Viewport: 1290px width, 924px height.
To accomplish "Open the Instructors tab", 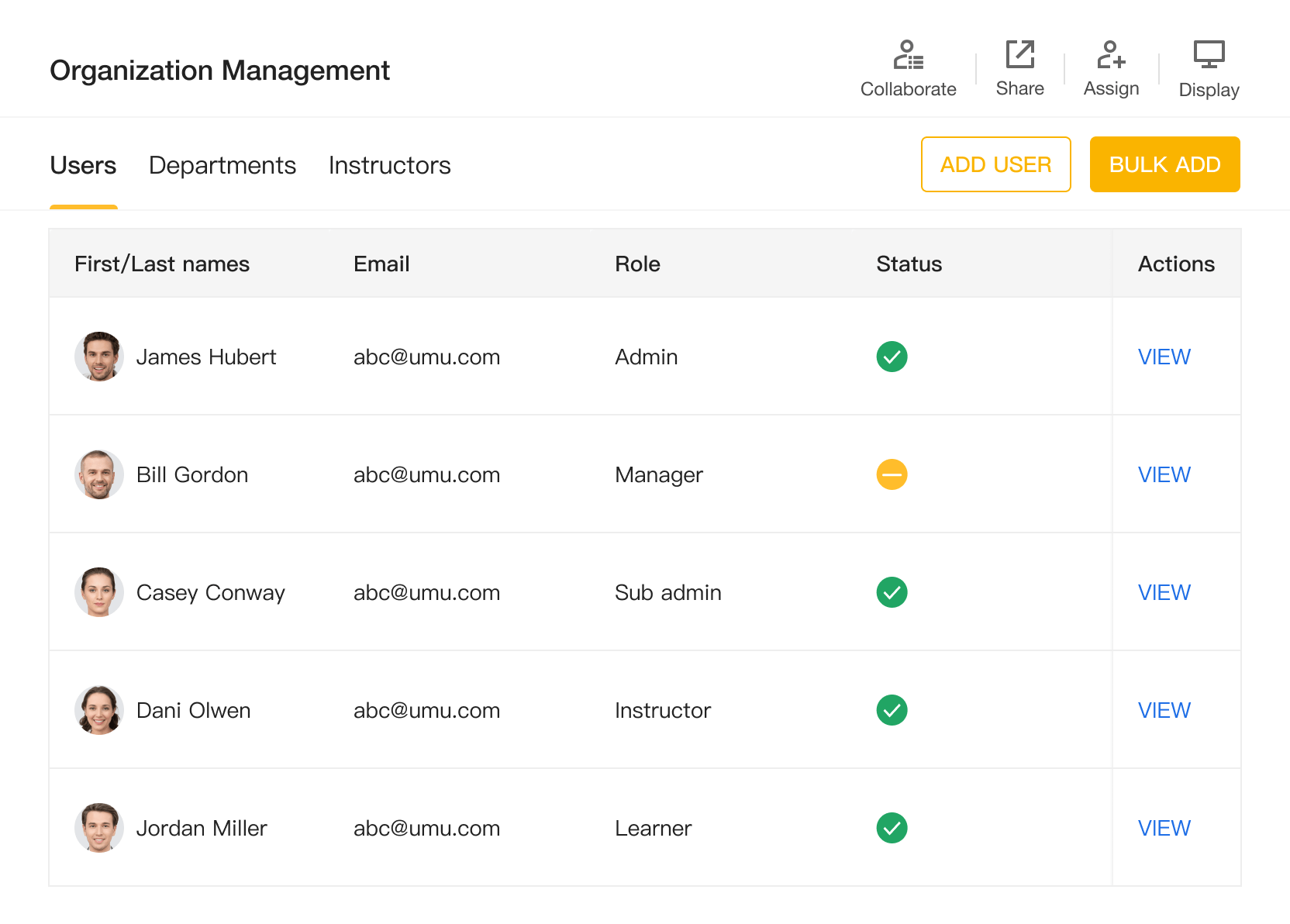I will tap(389, 165).
